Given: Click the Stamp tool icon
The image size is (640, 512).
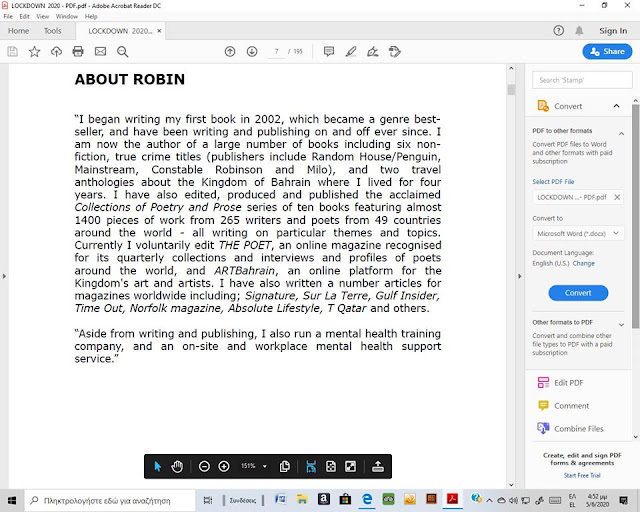Looking at the screenshot, I should (395, 51).
